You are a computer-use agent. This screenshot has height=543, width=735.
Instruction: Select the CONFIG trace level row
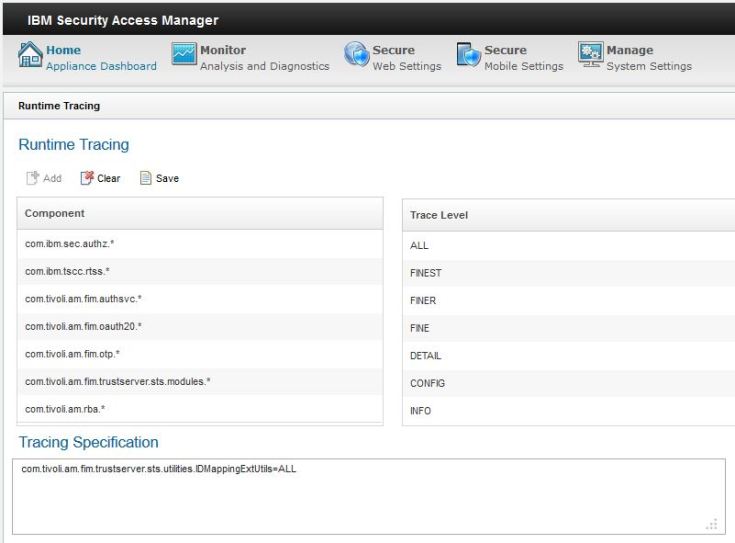pos(427,383)
